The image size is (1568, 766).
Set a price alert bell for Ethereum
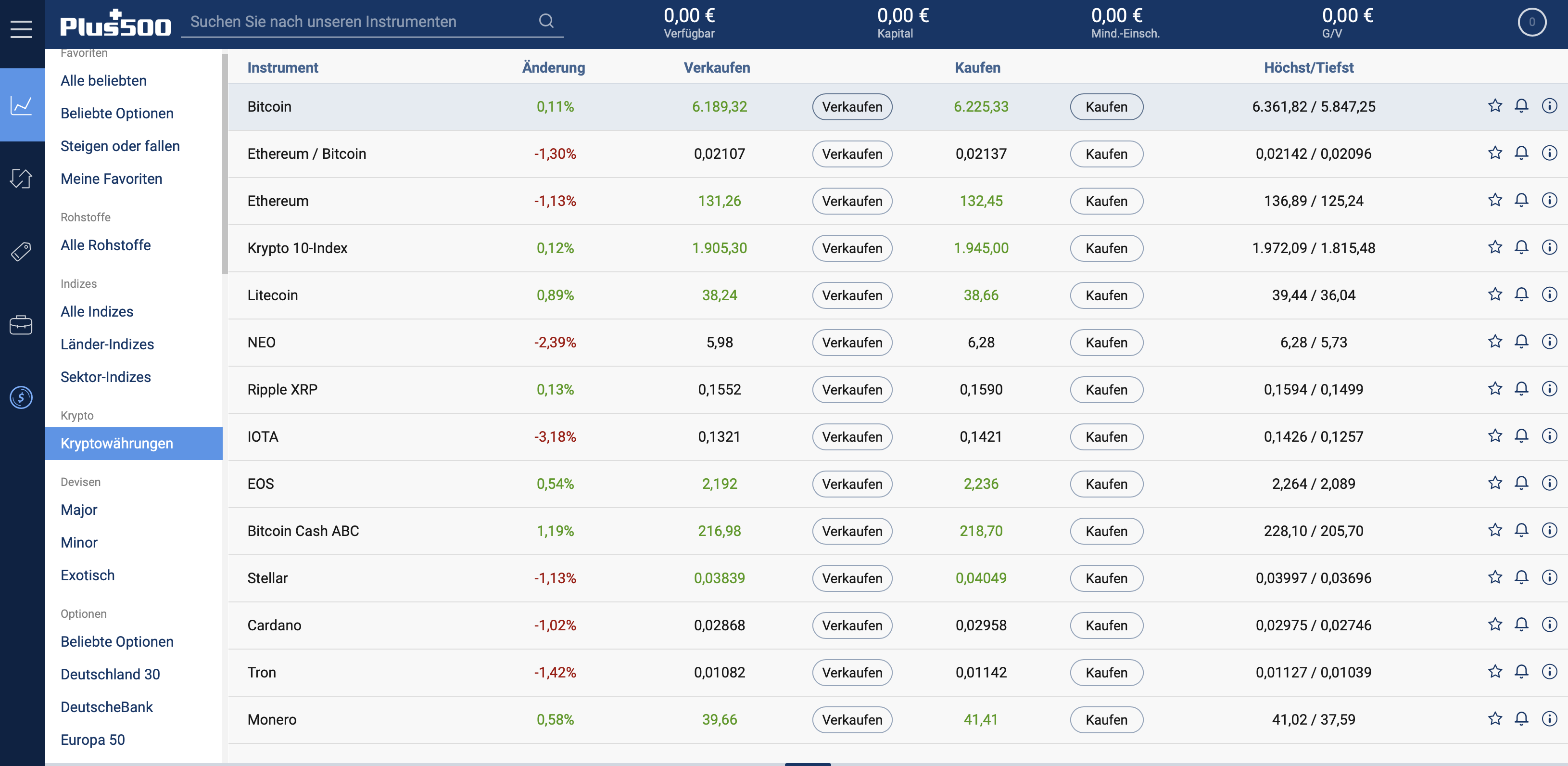1522,200
